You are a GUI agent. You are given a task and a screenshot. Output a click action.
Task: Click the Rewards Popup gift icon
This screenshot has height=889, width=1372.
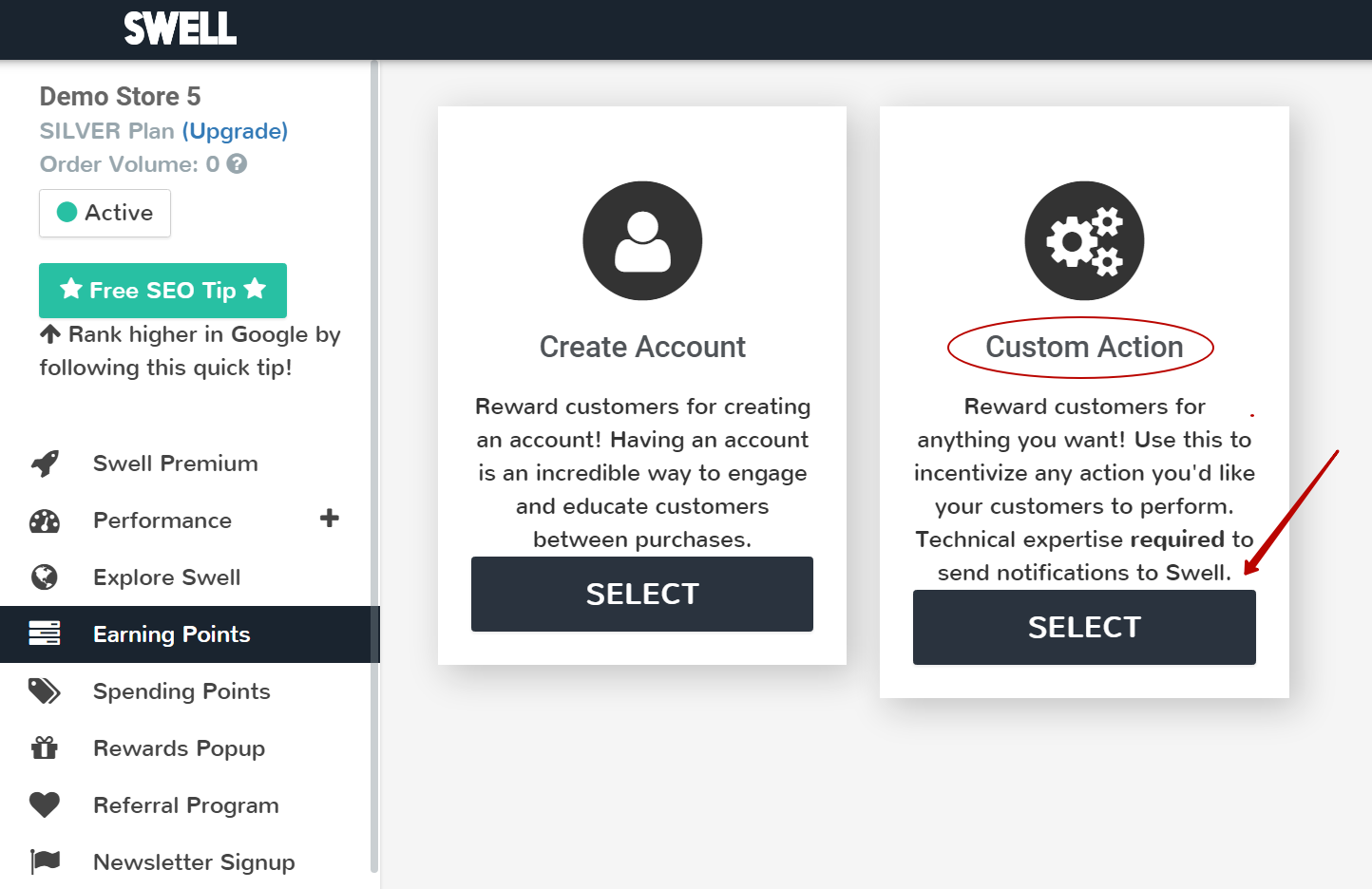(45, 748)
